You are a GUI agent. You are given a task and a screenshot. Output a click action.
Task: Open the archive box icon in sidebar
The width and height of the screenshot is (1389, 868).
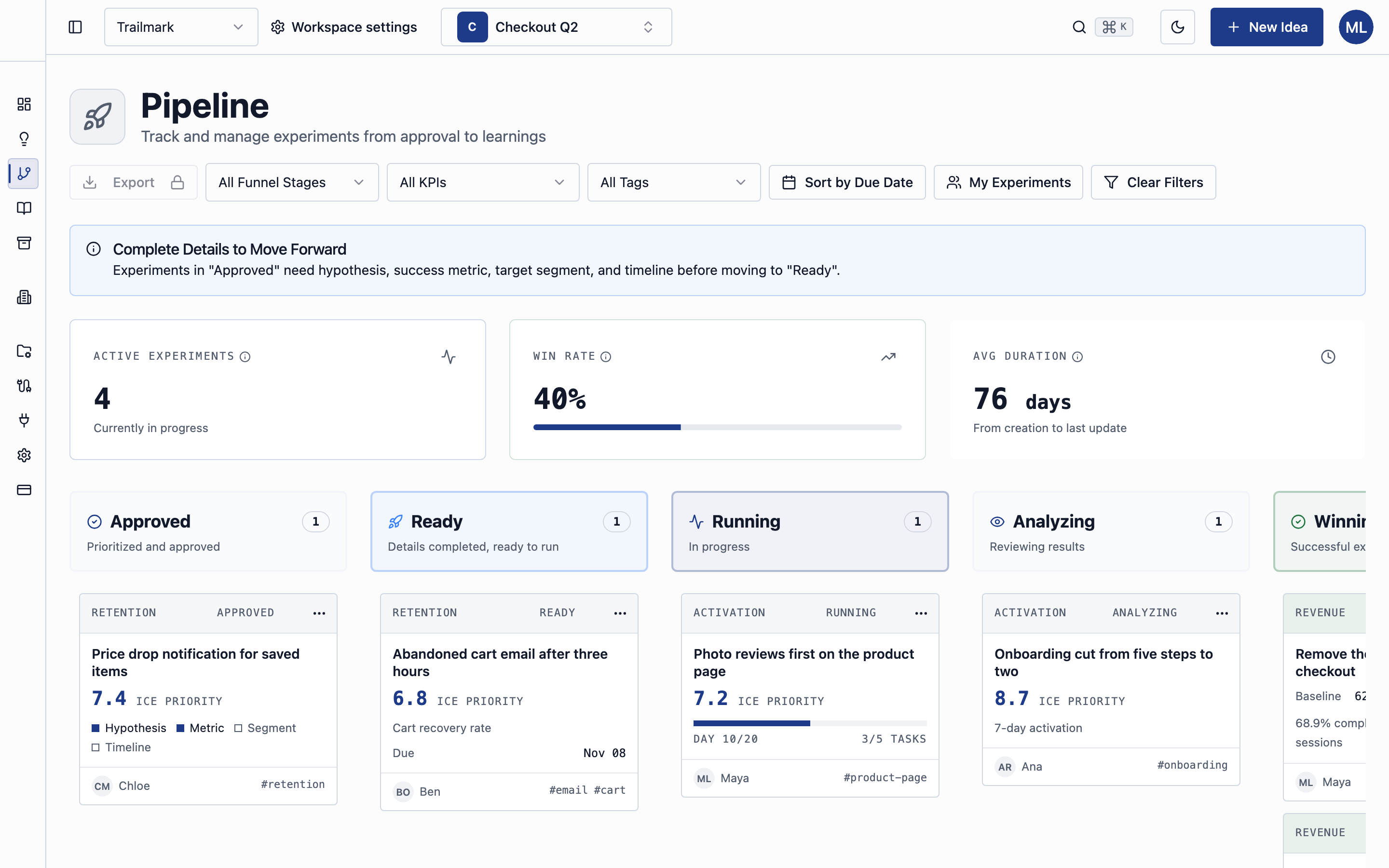click(24, 243)
